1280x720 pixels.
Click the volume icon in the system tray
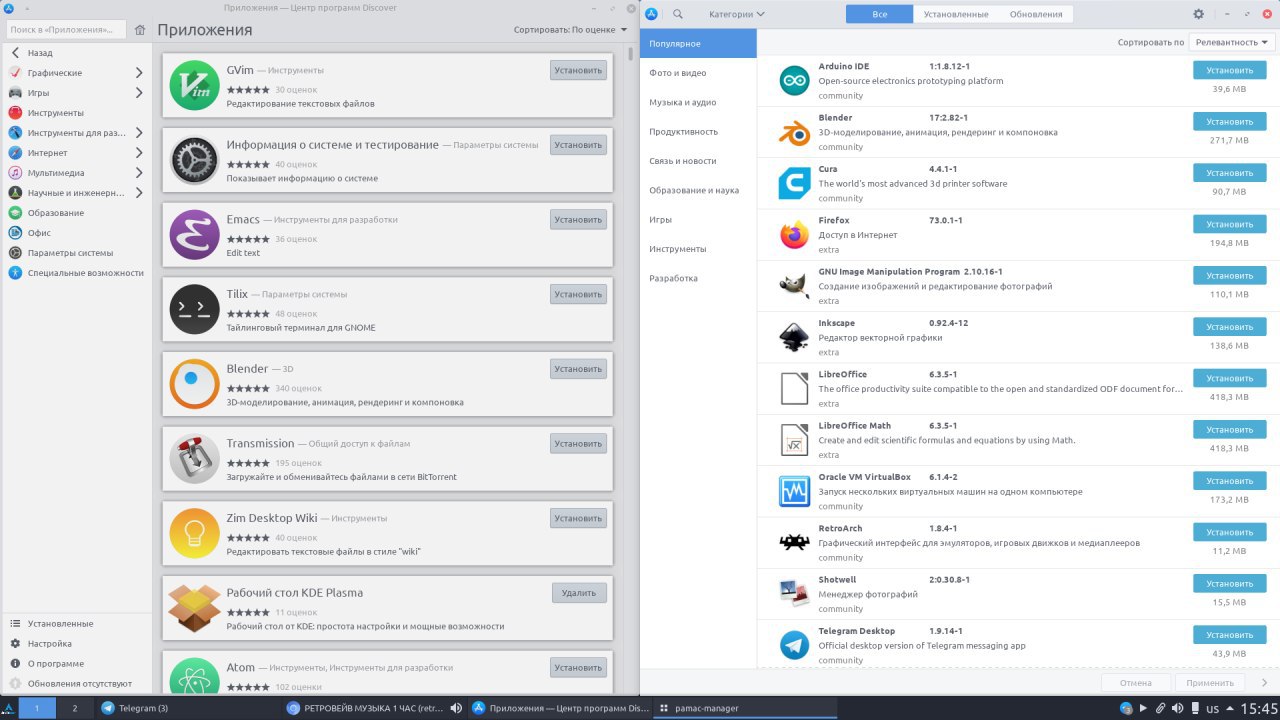[x=1177, y=708]
